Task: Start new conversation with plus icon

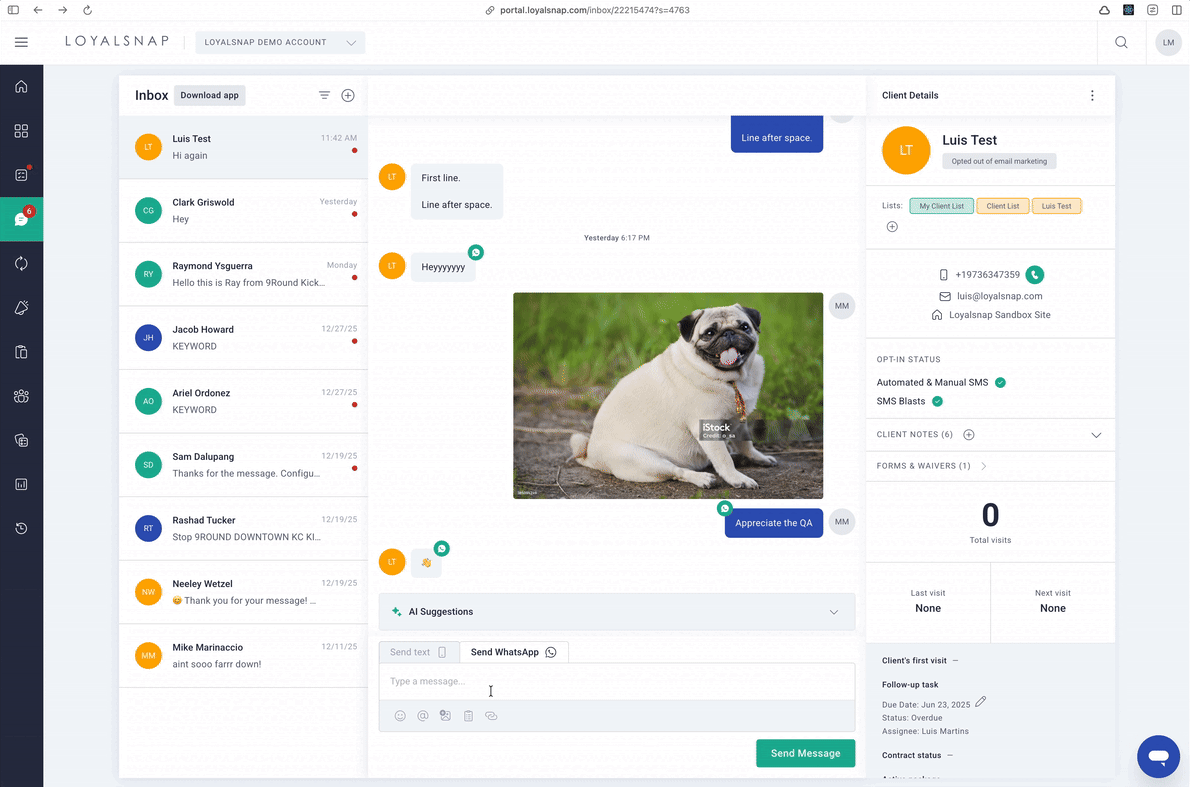Action: tap(348, 95)
